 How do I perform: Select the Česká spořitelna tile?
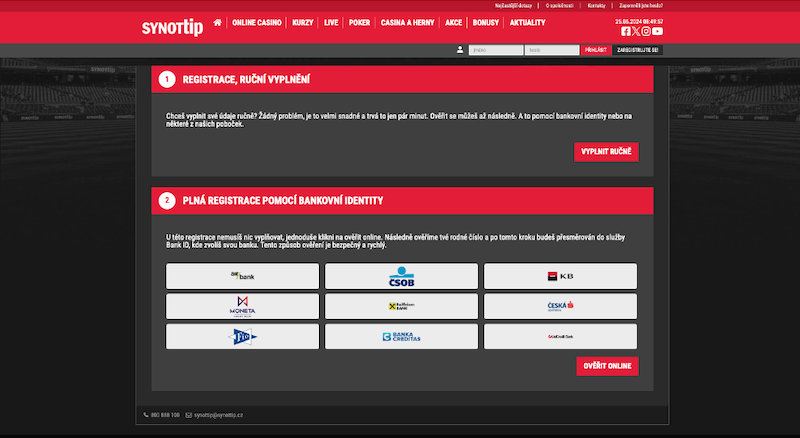[560, 306]
